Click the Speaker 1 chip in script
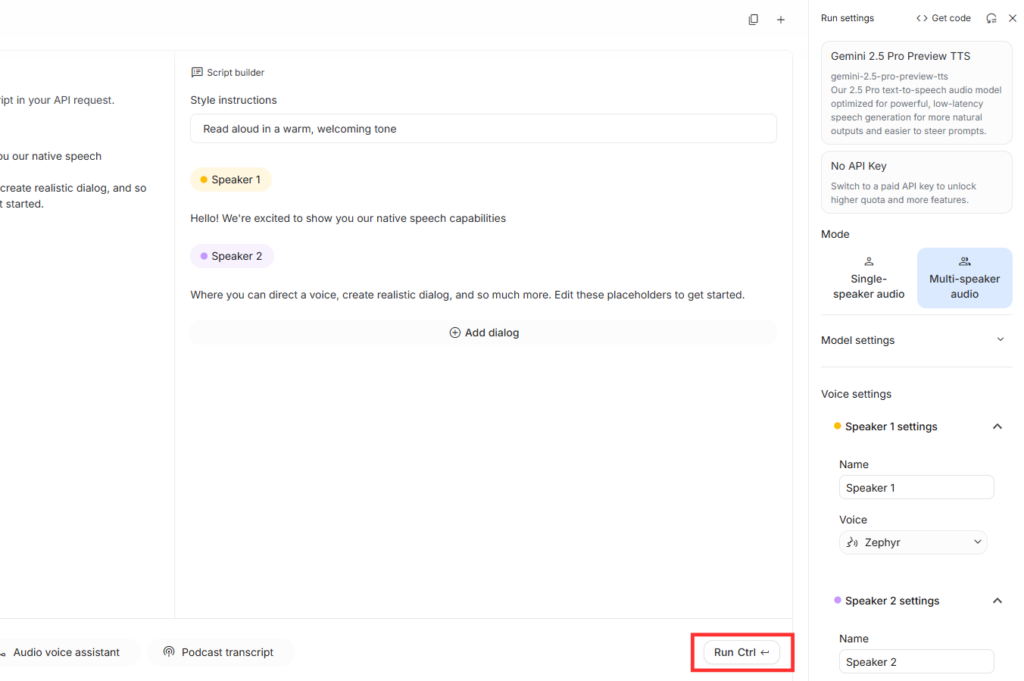 pos(231,180)
